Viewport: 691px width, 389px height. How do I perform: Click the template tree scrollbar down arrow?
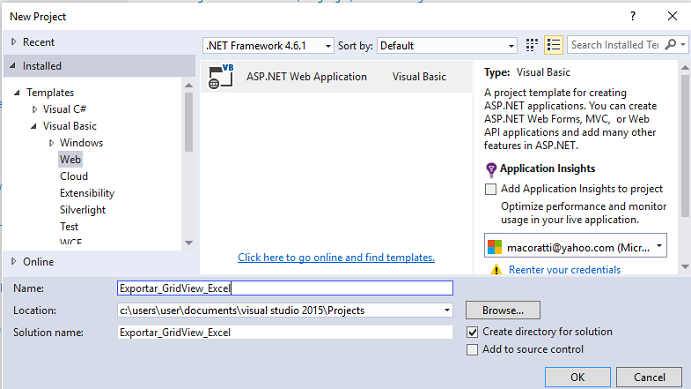(x=189, y=243)
